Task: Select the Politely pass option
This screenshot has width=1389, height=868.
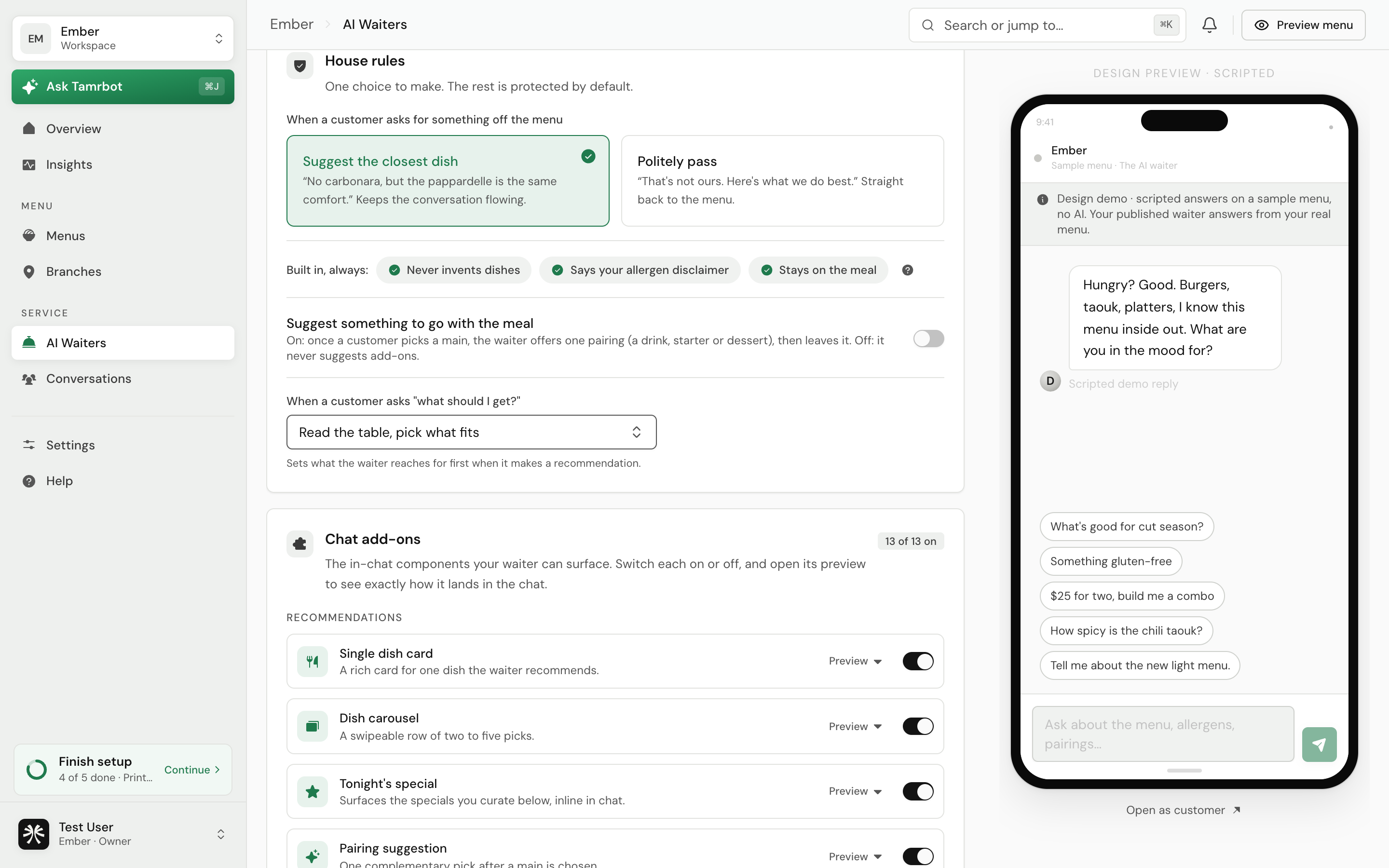Action: tap(782, 181)
